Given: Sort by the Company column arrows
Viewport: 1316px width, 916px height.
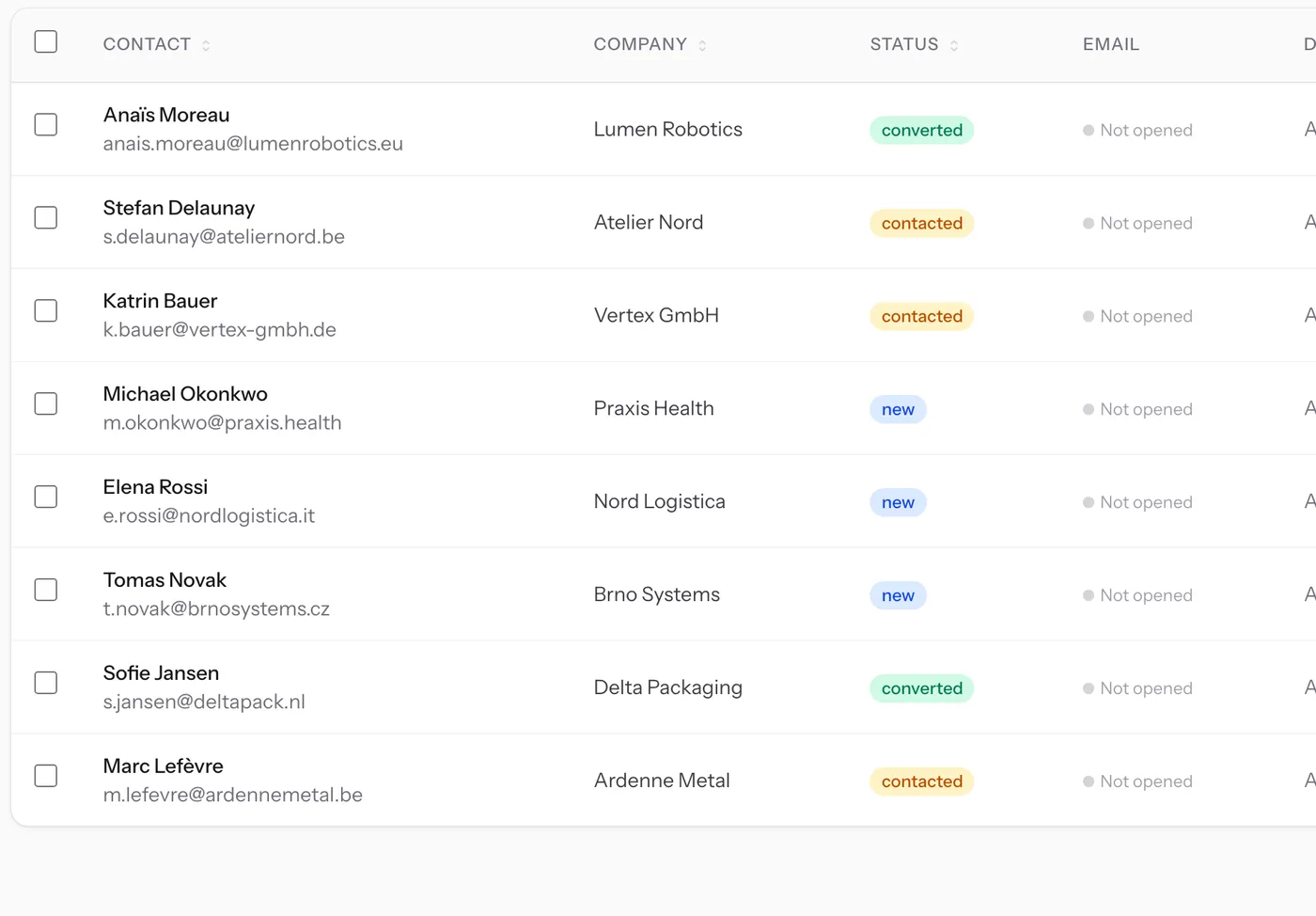Looking at the screenshot, I should (702, 45).
